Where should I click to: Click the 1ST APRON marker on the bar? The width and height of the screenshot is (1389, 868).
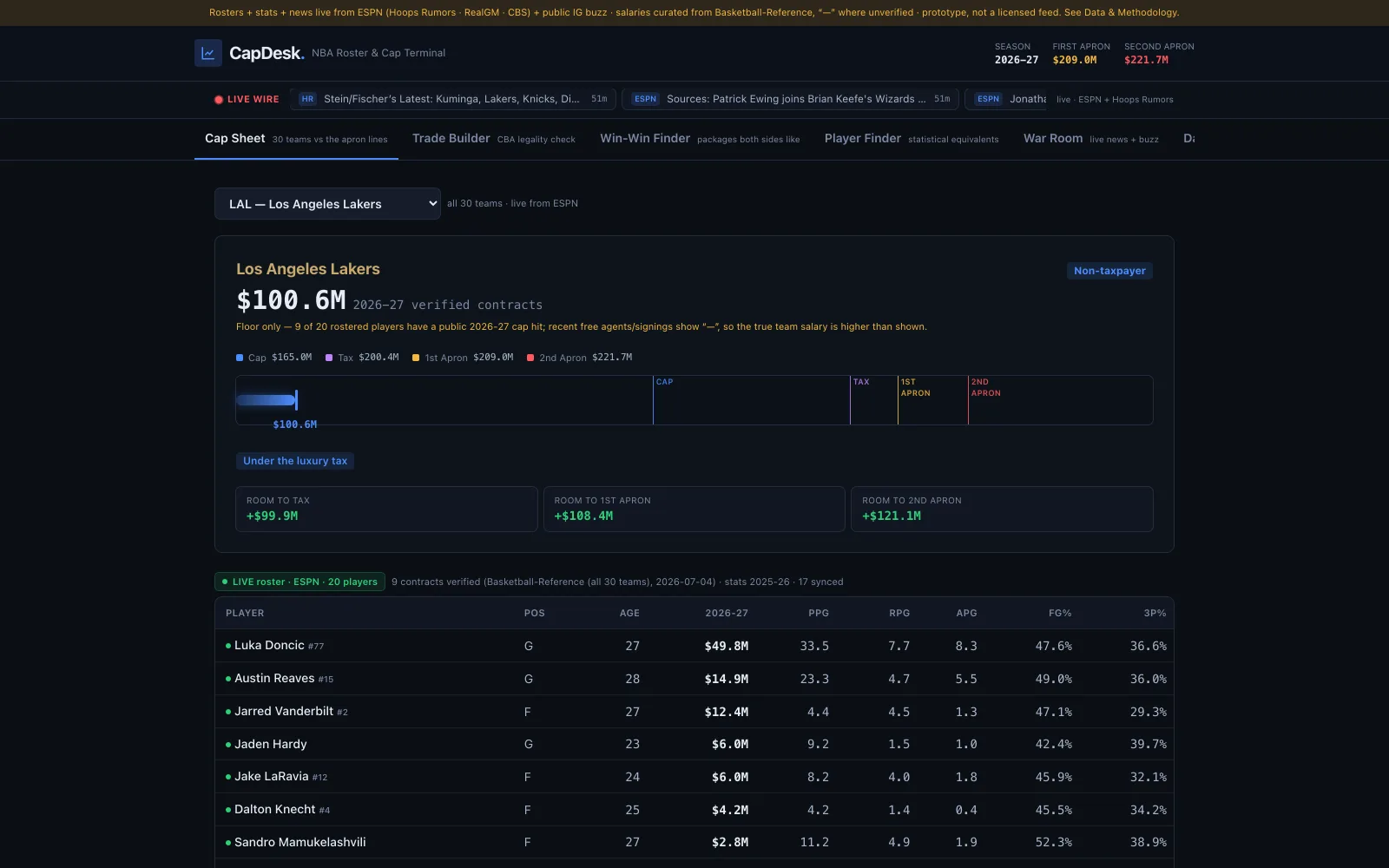pyautogui.click(x=915, y=388)
